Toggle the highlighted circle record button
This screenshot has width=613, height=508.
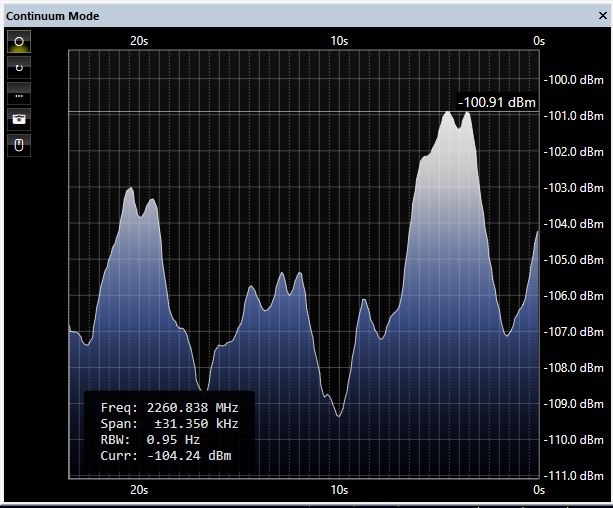20,42
